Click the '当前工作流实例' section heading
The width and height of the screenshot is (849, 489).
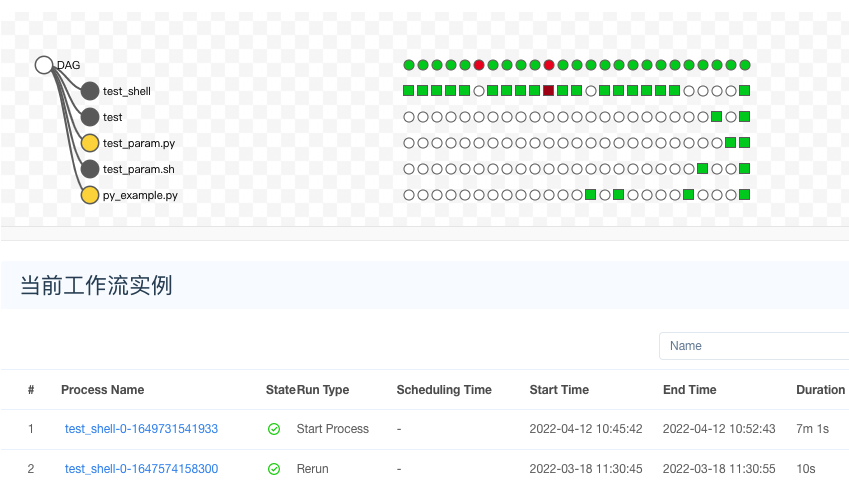point(96,285)
